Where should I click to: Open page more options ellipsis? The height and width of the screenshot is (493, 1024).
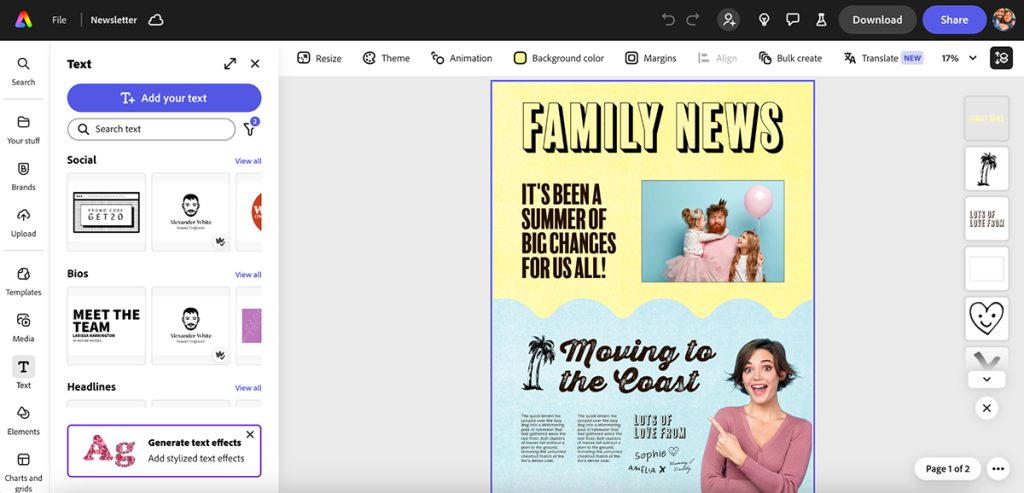[x=997, y=469]
